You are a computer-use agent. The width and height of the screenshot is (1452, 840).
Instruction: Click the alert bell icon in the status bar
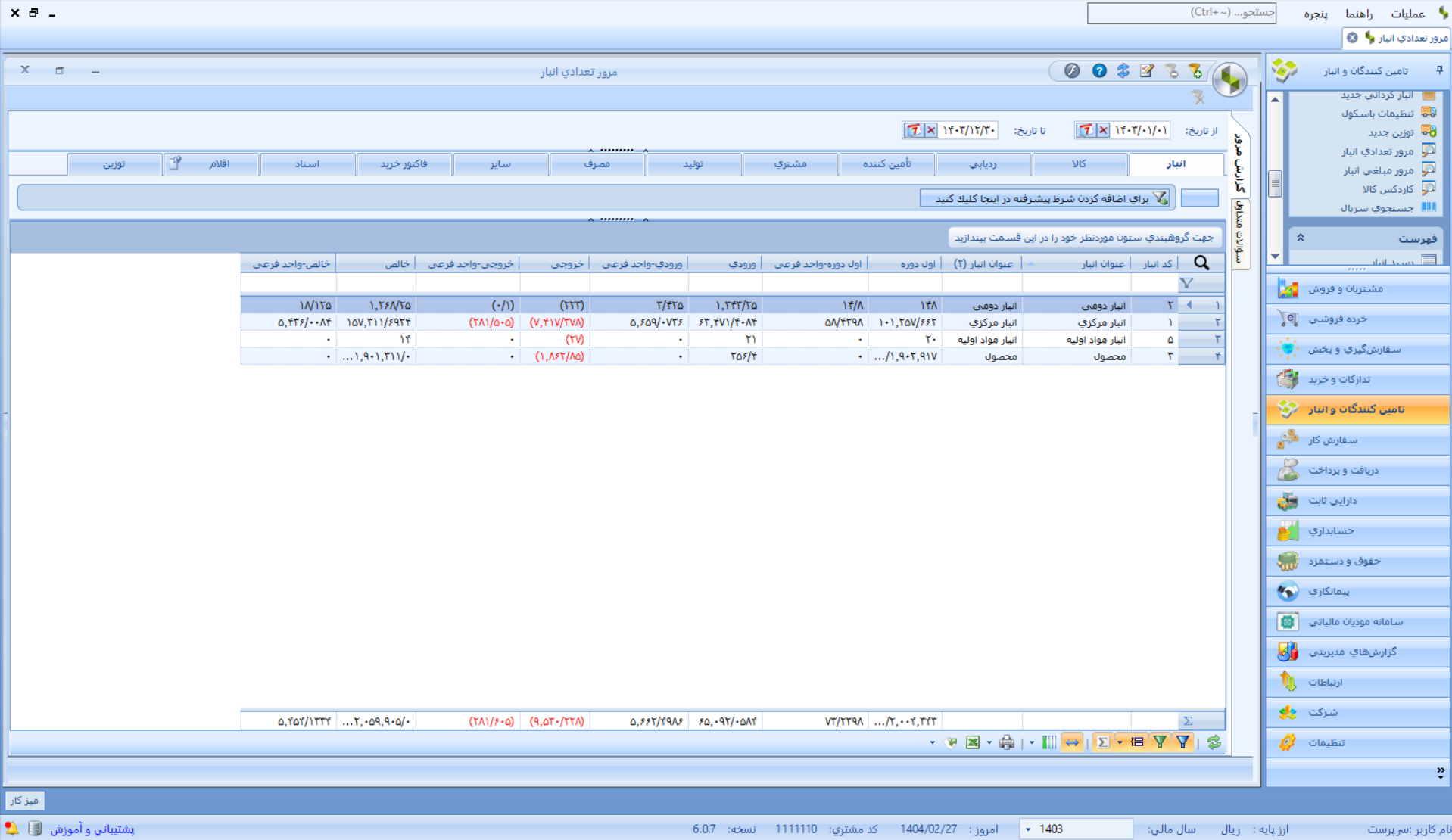[12, 829]
